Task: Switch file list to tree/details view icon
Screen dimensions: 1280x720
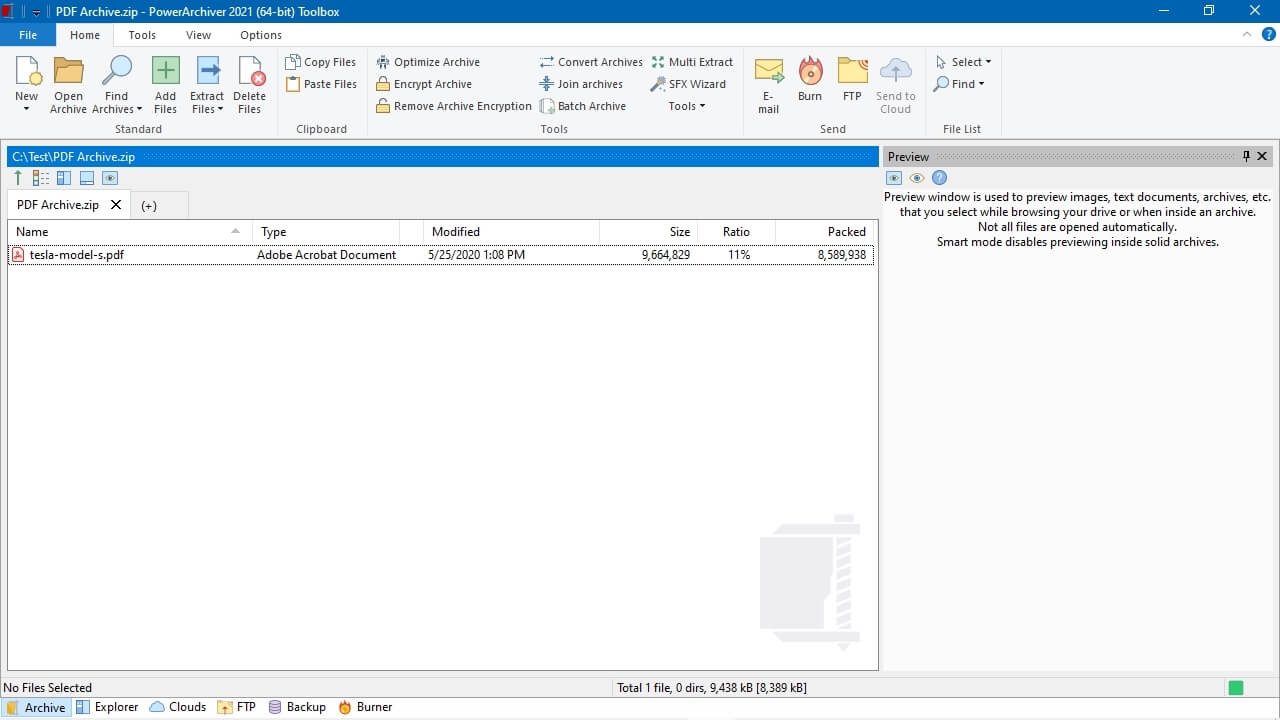Action: click(41, 178)
